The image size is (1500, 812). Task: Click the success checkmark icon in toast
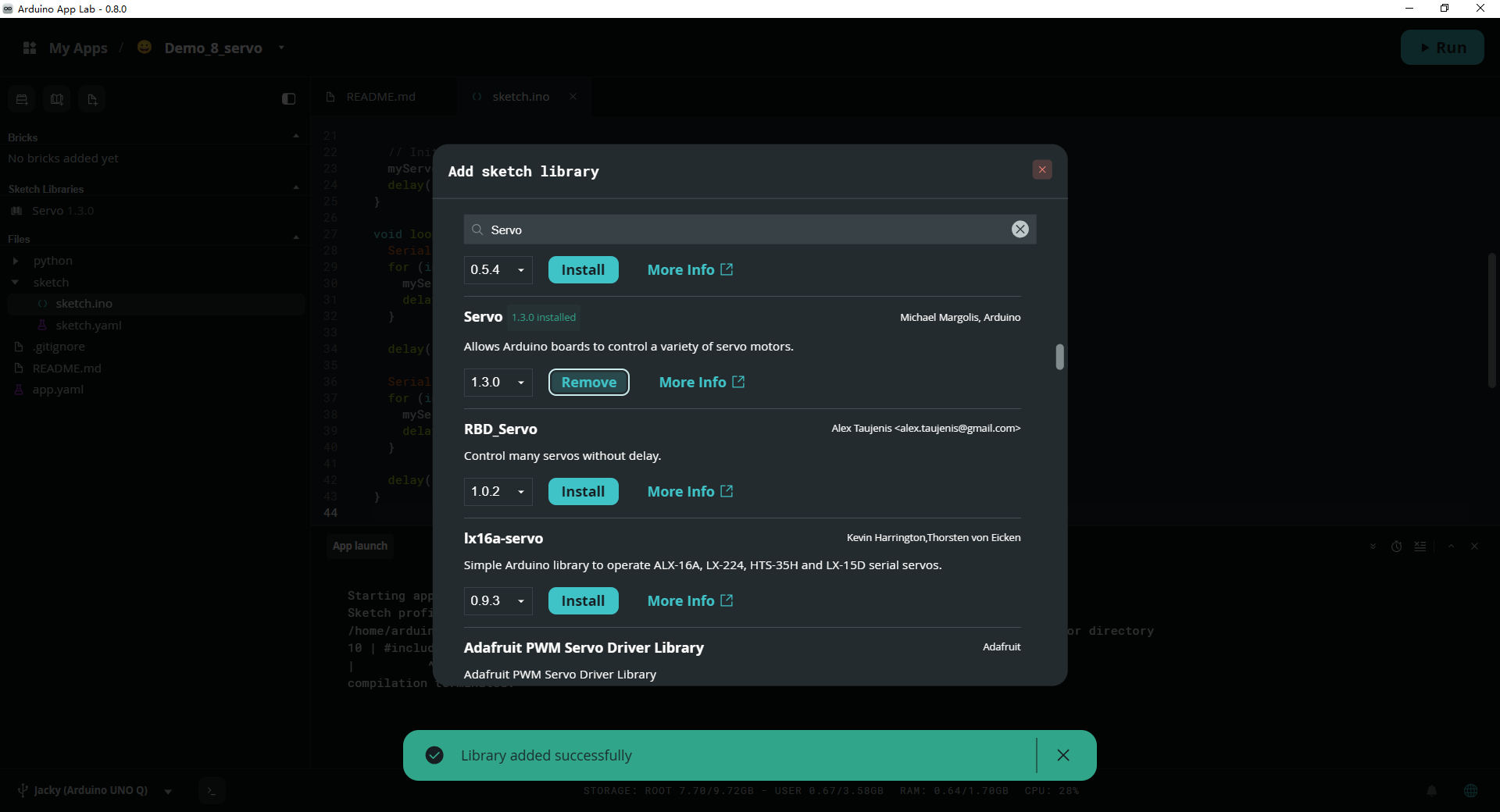point(434,755)
